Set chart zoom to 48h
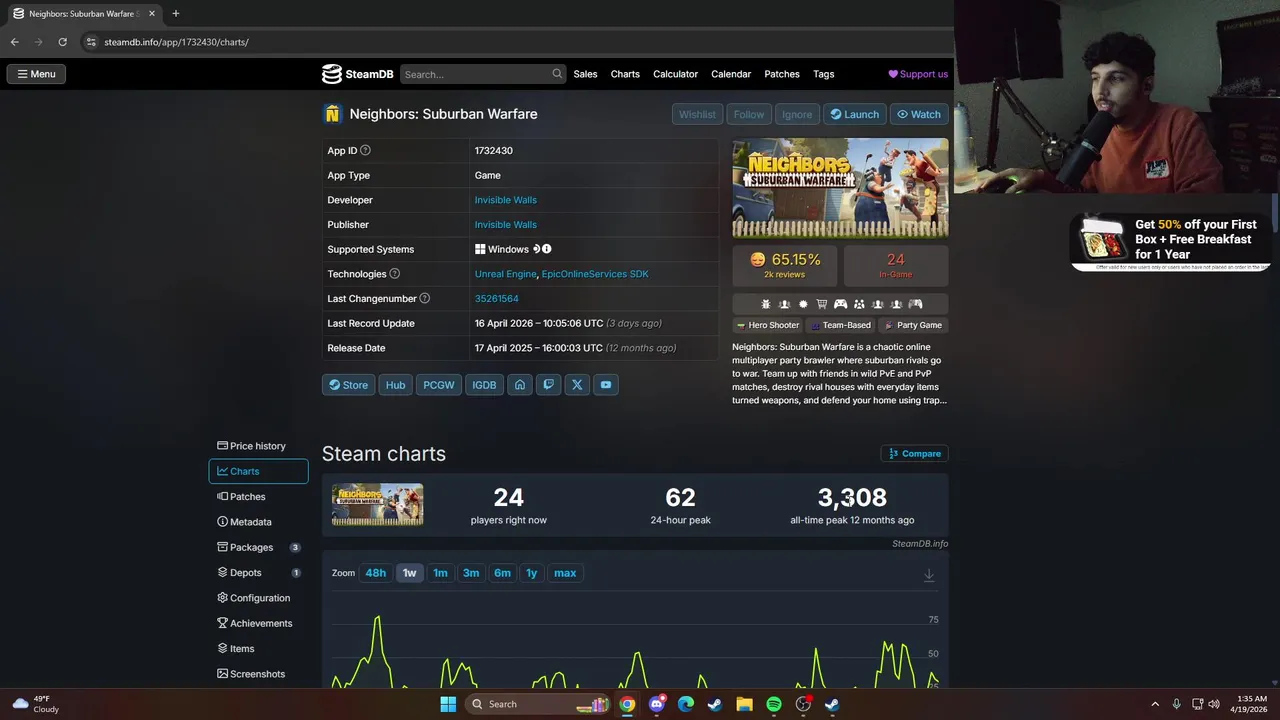 click(x=376, y=573)
